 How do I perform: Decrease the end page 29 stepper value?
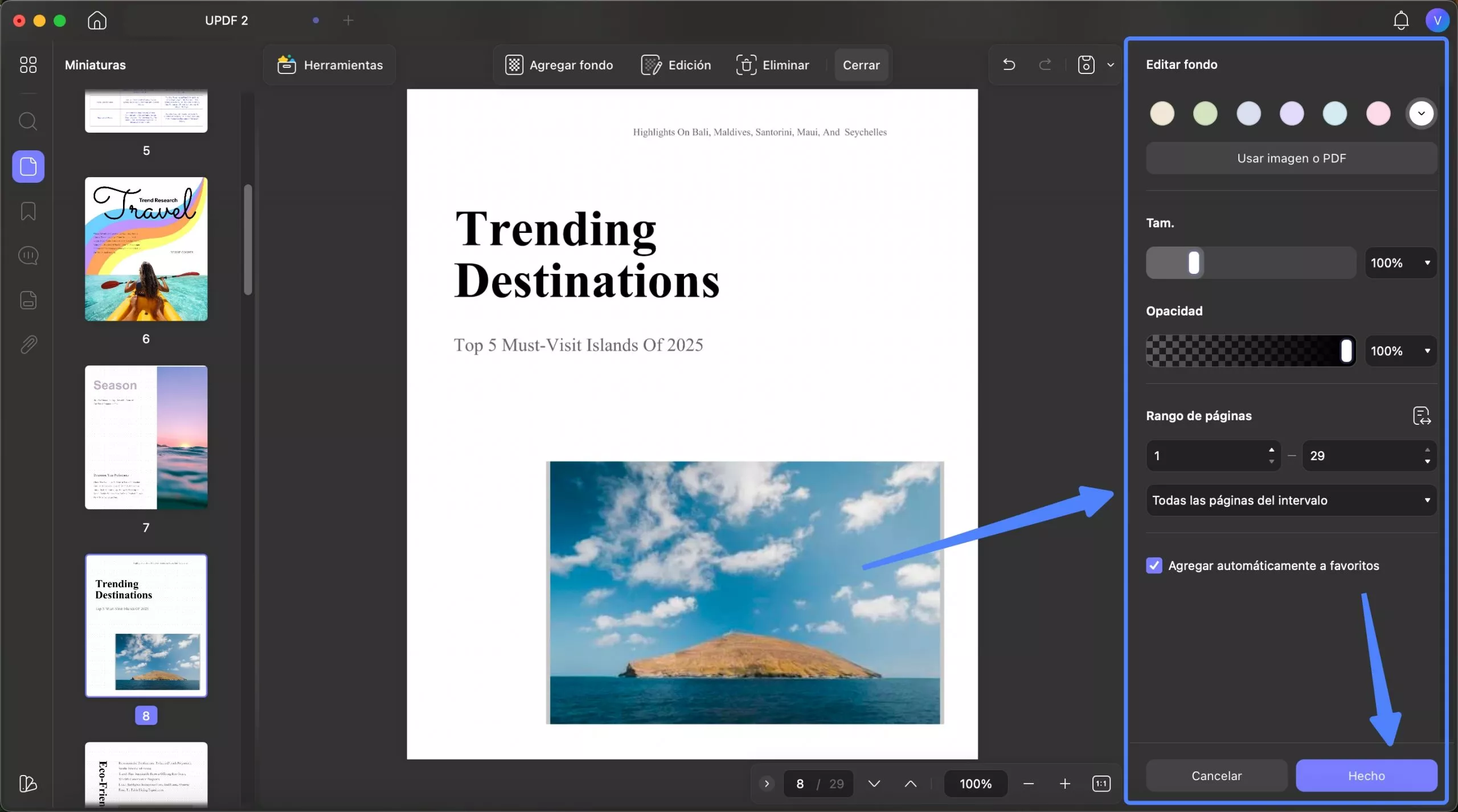[x=1427, y=462]
